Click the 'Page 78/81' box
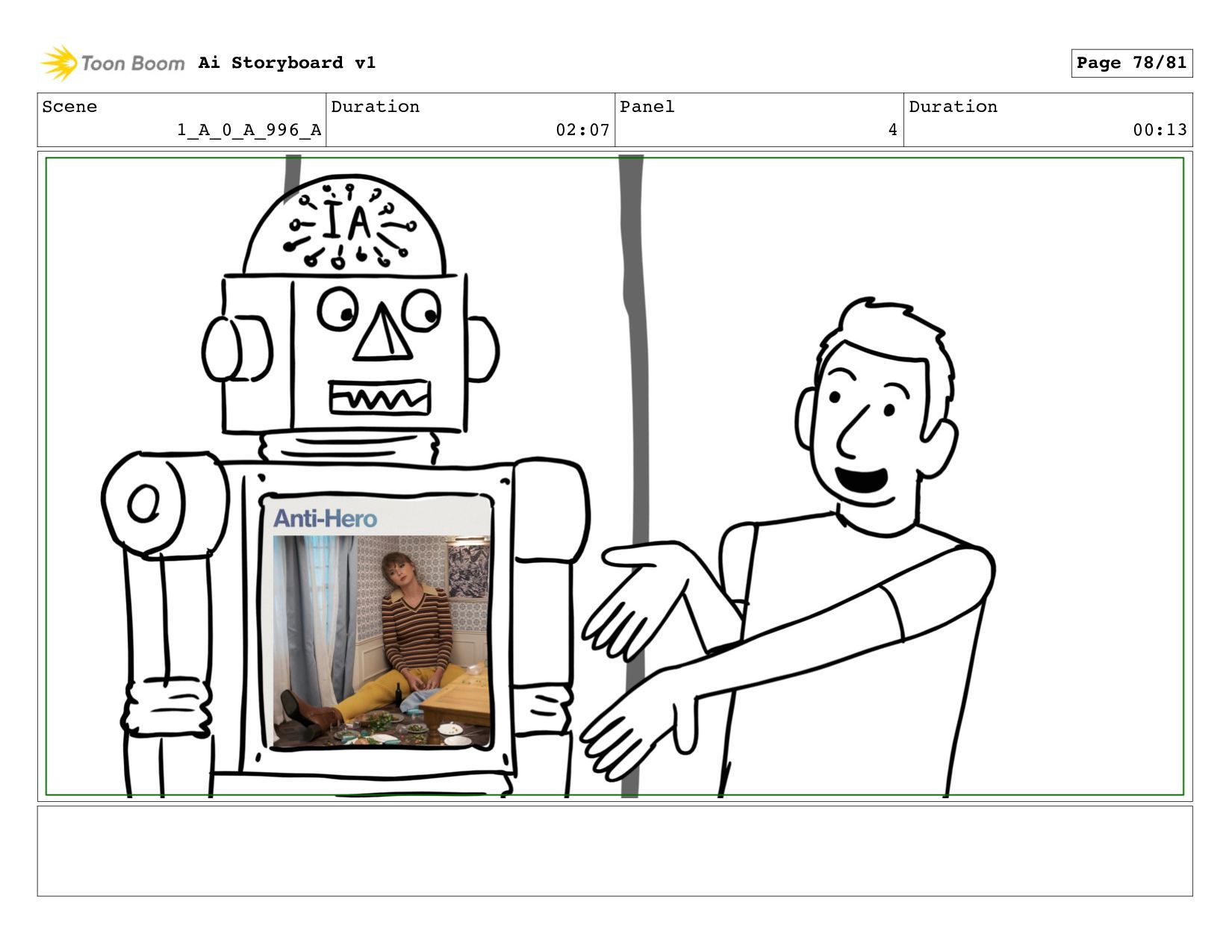This screenshot has height=952, width=1232. [x=1131, y=63]
